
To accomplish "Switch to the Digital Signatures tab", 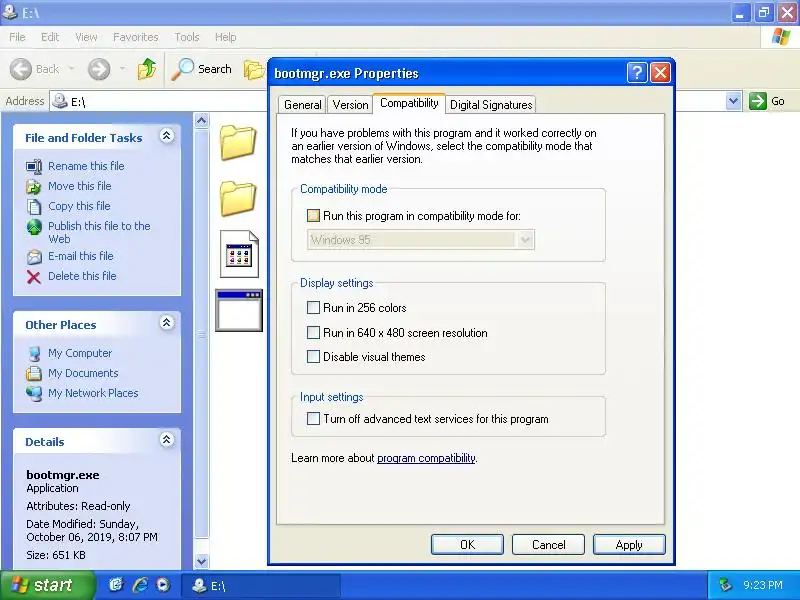I will point(491,105).
